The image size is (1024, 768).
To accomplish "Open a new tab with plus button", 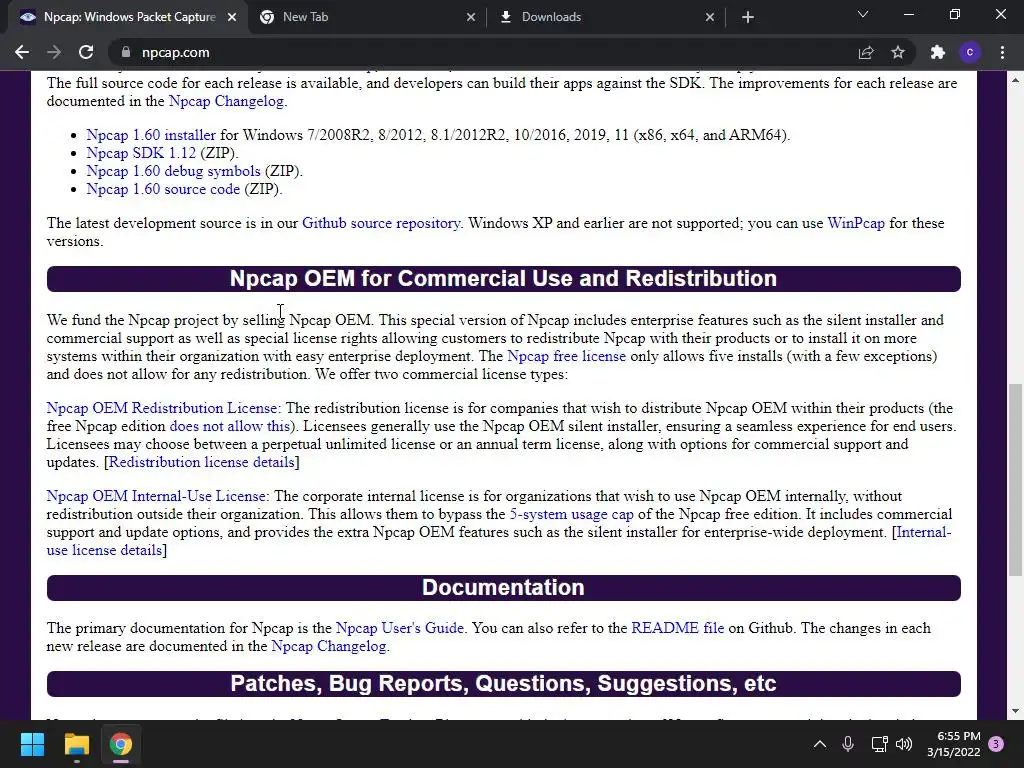I will (x=748, y=17).
